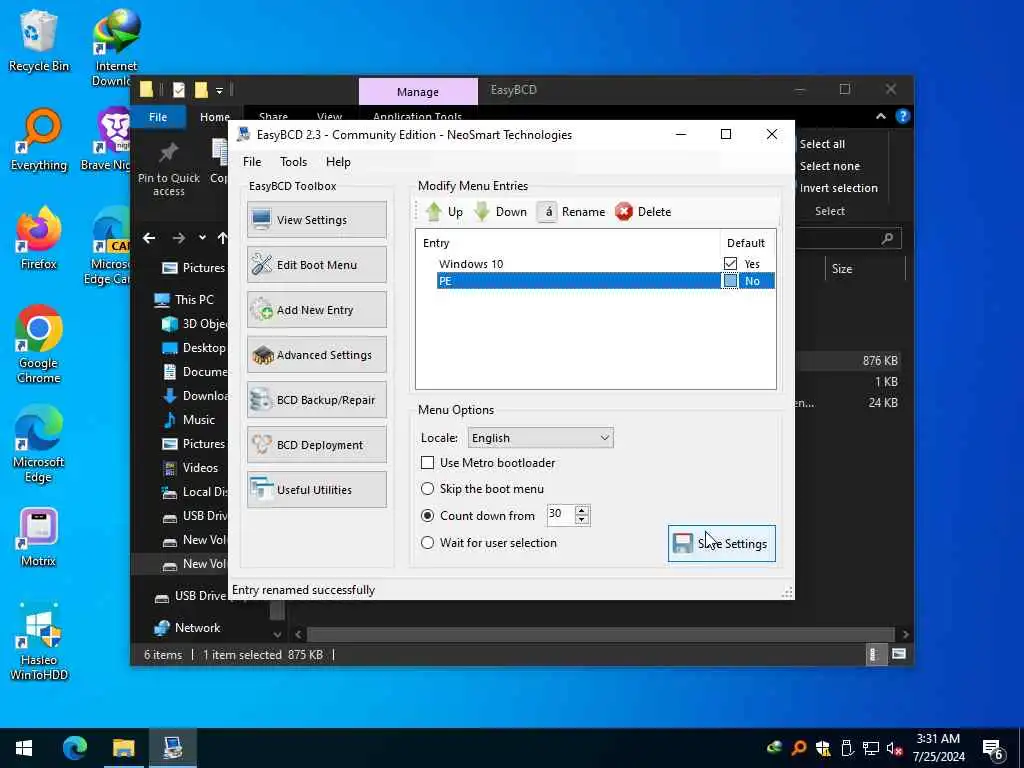Open Explorer help icon

click(x=903, y=116)
